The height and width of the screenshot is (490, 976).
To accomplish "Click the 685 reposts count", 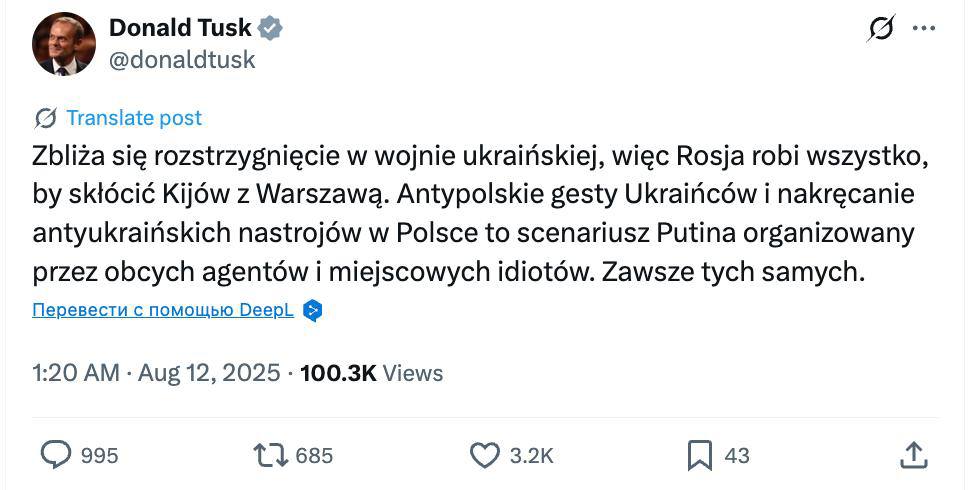I will 314,456.
